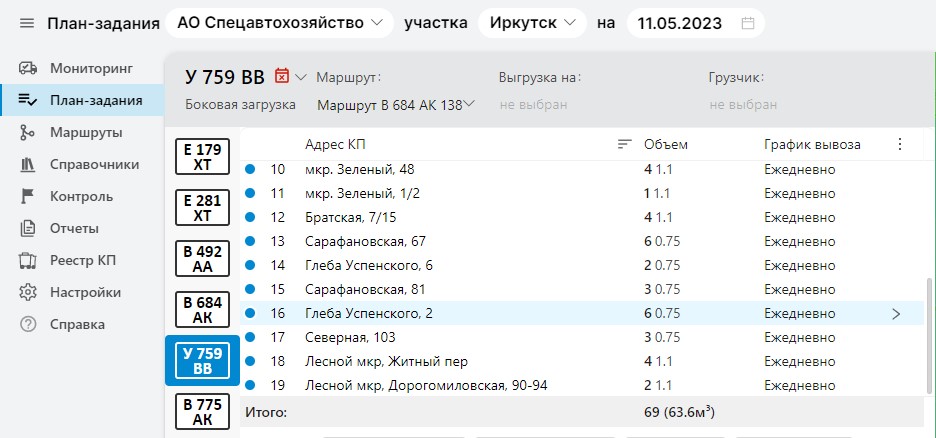Click the Мониторинг truck icon

pyautogui.click(x=28, y=68)
